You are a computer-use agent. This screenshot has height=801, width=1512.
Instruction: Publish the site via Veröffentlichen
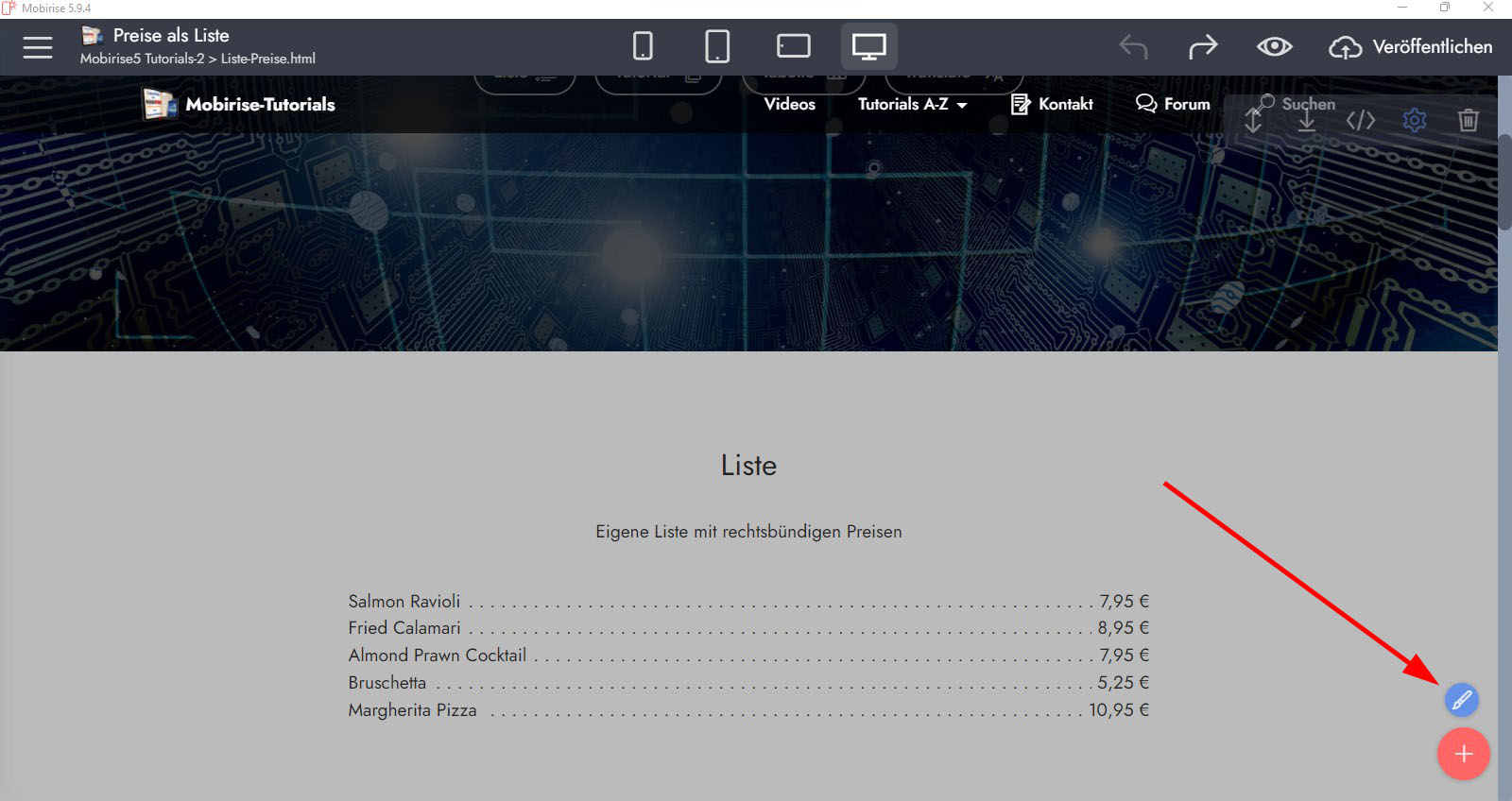(1433, 46)
